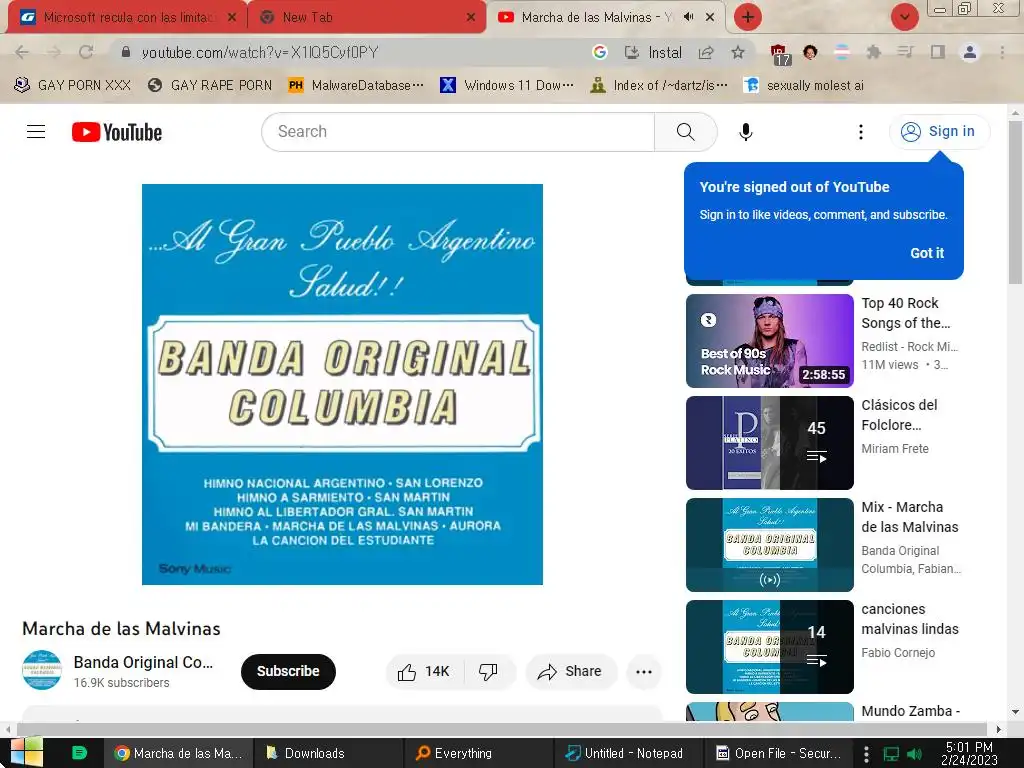Image resolution: width=1024 pixels, height=768 pixels.
Task: Focus the YouTube search field
Action: pyautogui.click(x=458, y=132)
